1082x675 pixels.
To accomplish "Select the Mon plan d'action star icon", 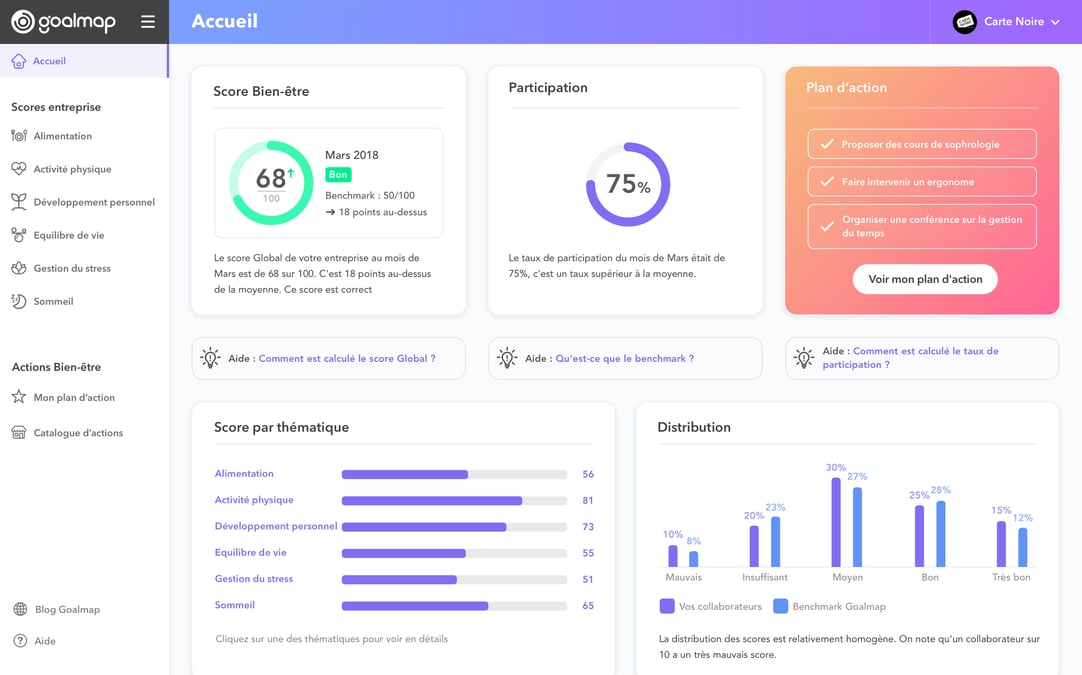I will 19,397.
